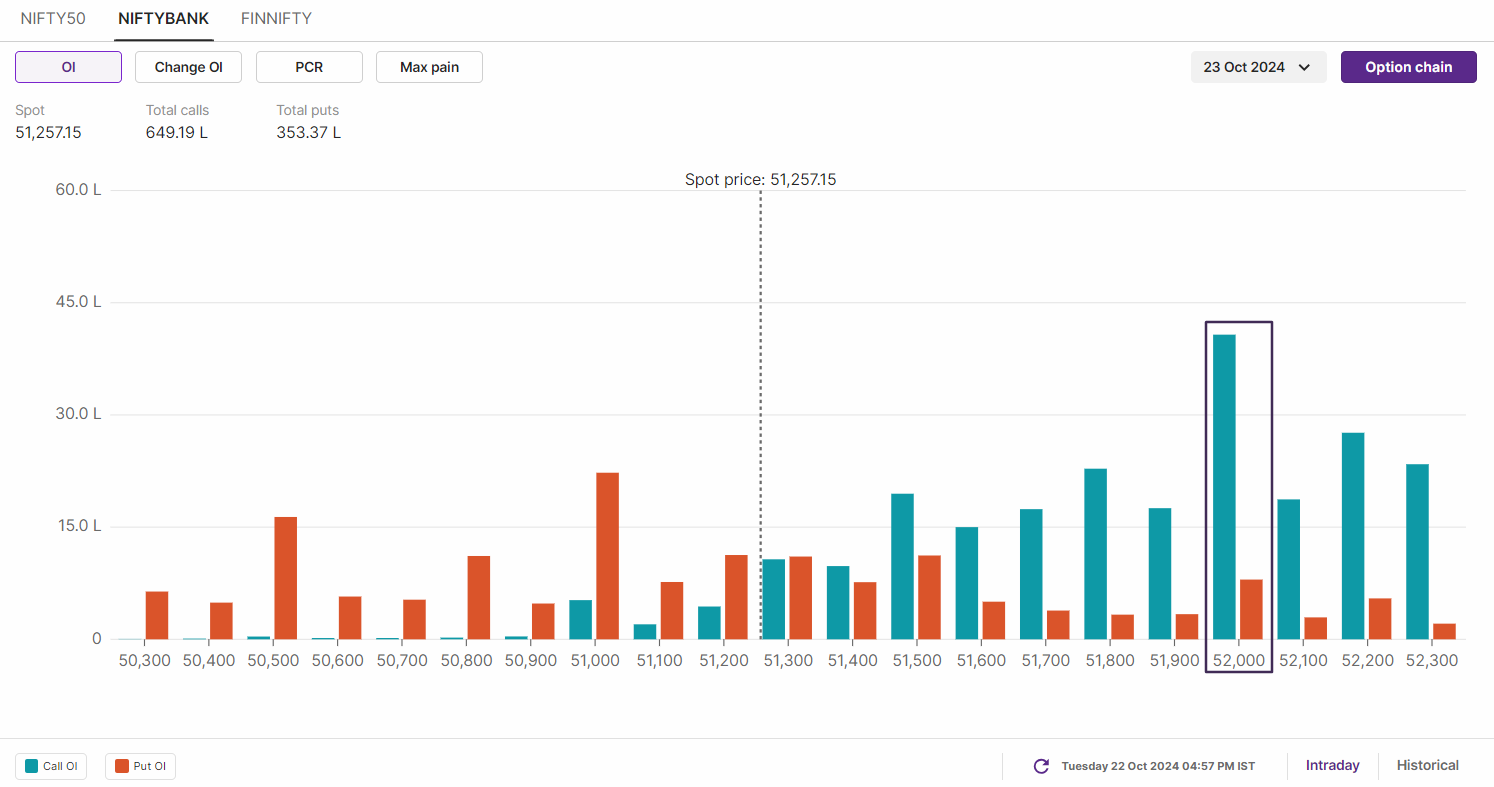Click the 51,300 strike axis label

pos(787,661)
